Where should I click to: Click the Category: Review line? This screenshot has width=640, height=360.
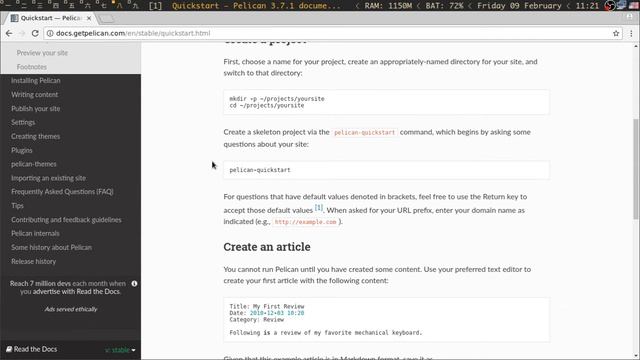tap(256, 320)
